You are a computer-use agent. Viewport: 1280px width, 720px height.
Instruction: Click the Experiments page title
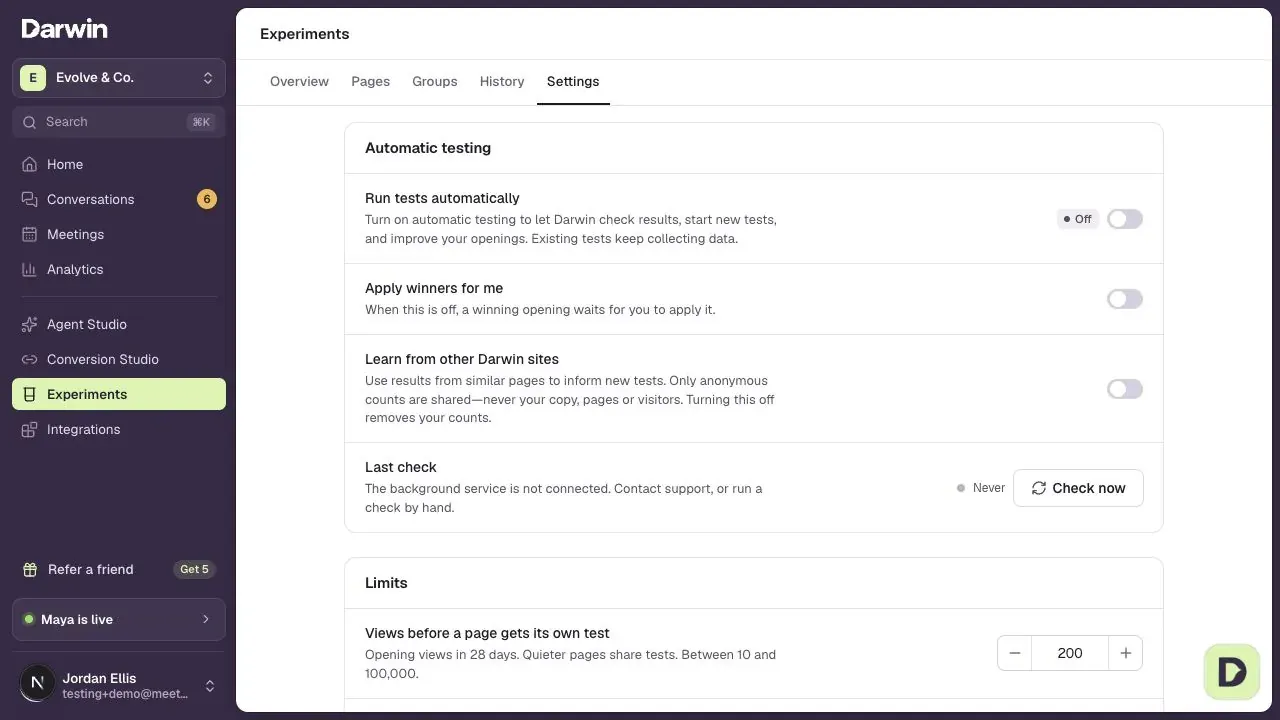305,34
